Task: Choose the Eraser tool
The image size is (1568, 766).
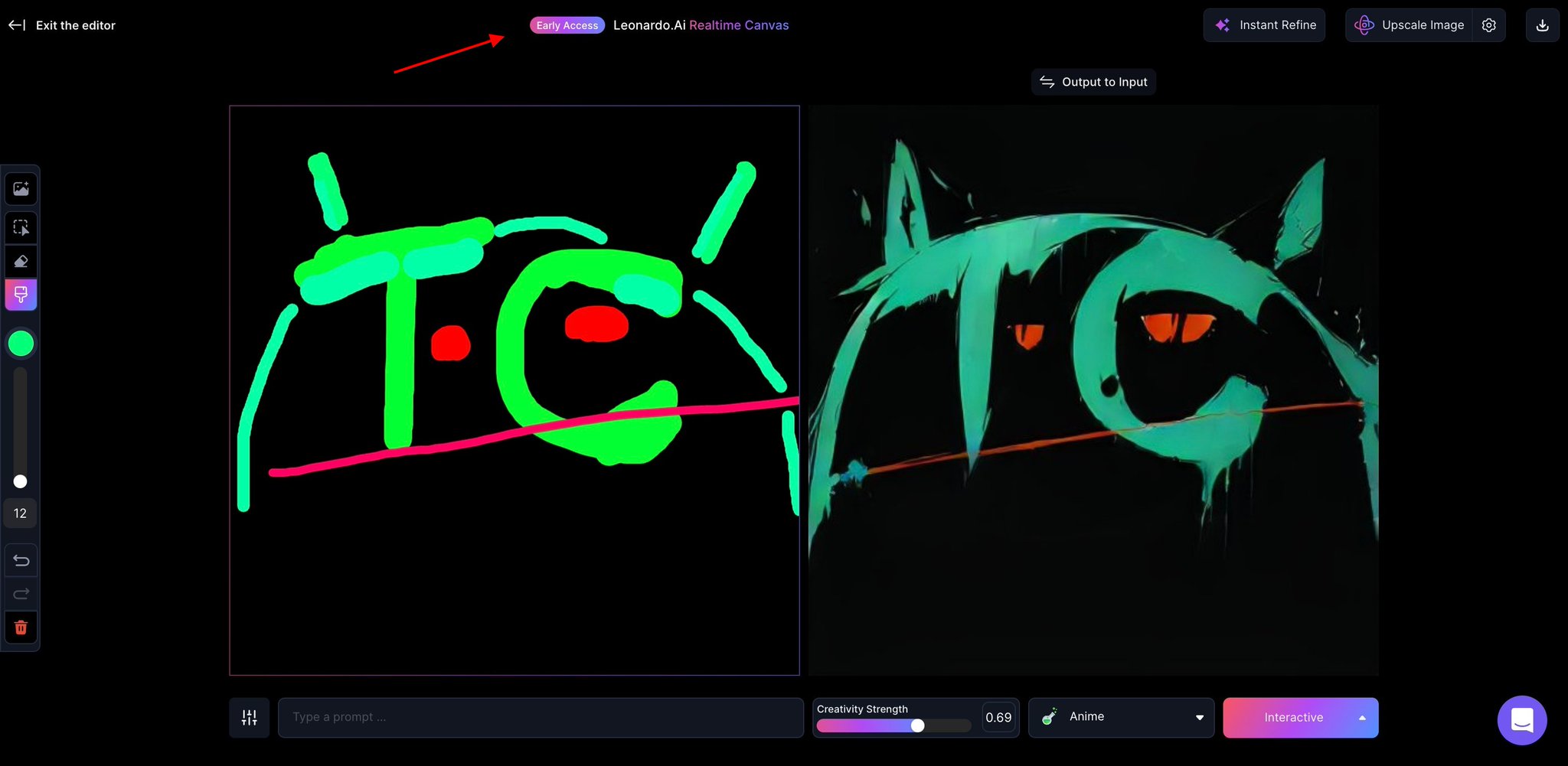Action: pos(21,262)
